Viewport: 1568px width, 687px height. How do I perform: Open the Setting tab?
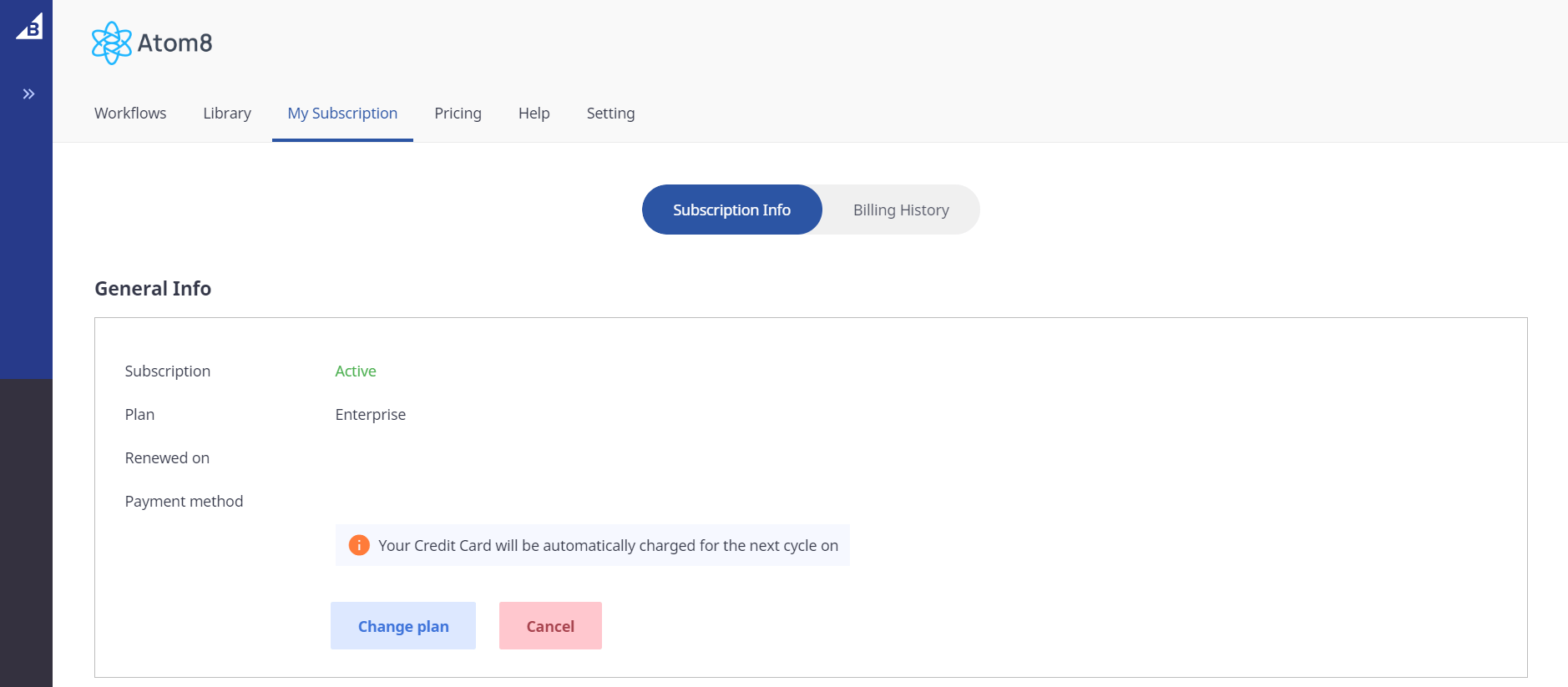click(610, 113)
